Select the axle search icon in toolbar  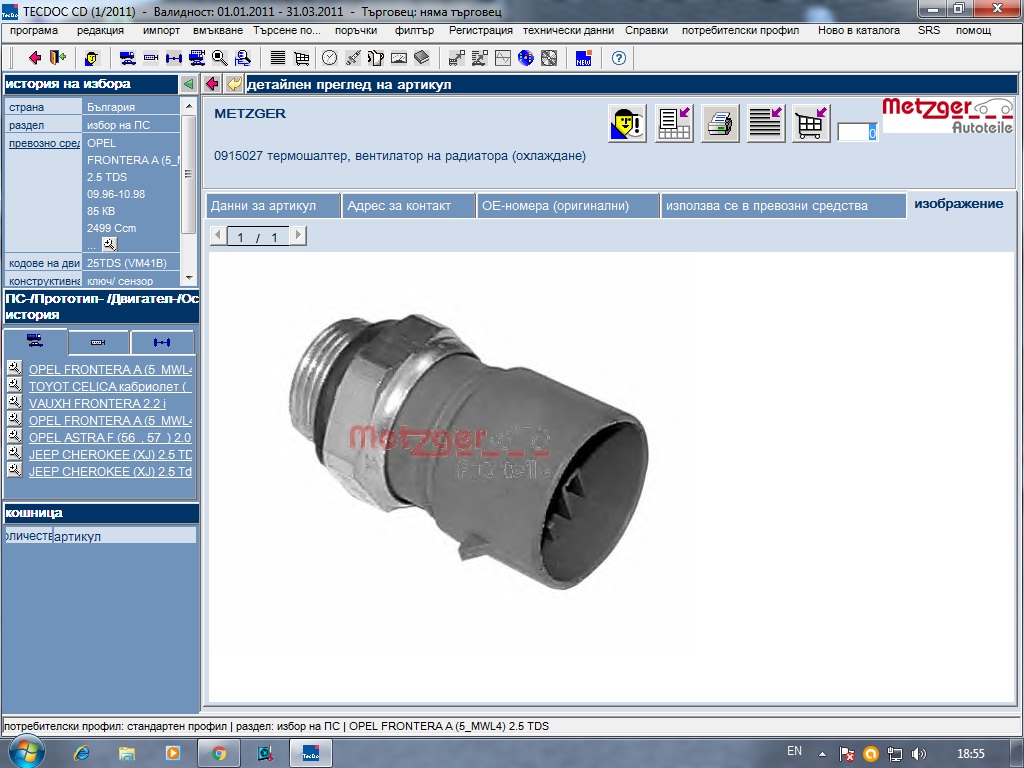click(174, 58)
